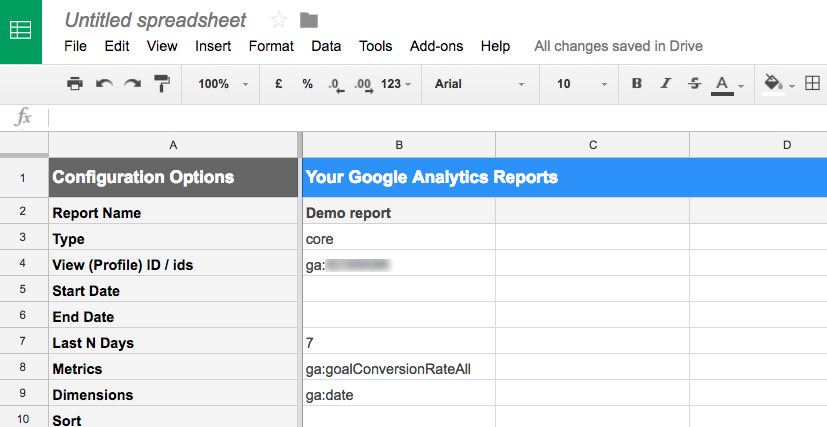Select the 'Configuration Options' cell
The image size is (827, 427).
click(173, 178)
